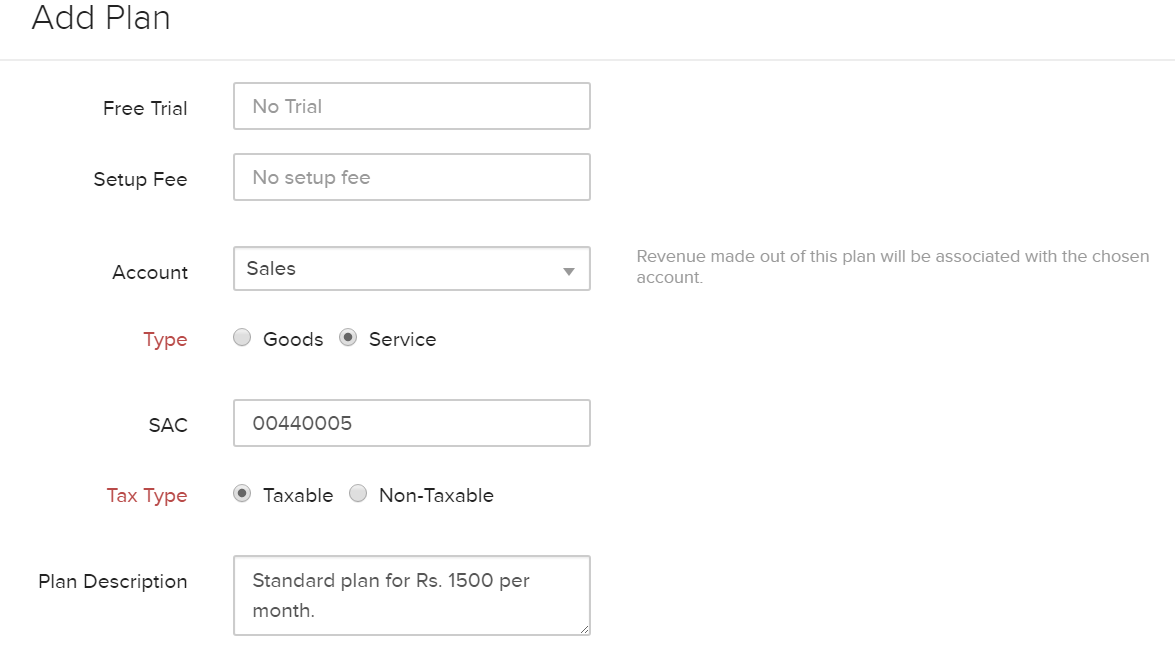Click the resize handle of Plan Description

[584, 630]
